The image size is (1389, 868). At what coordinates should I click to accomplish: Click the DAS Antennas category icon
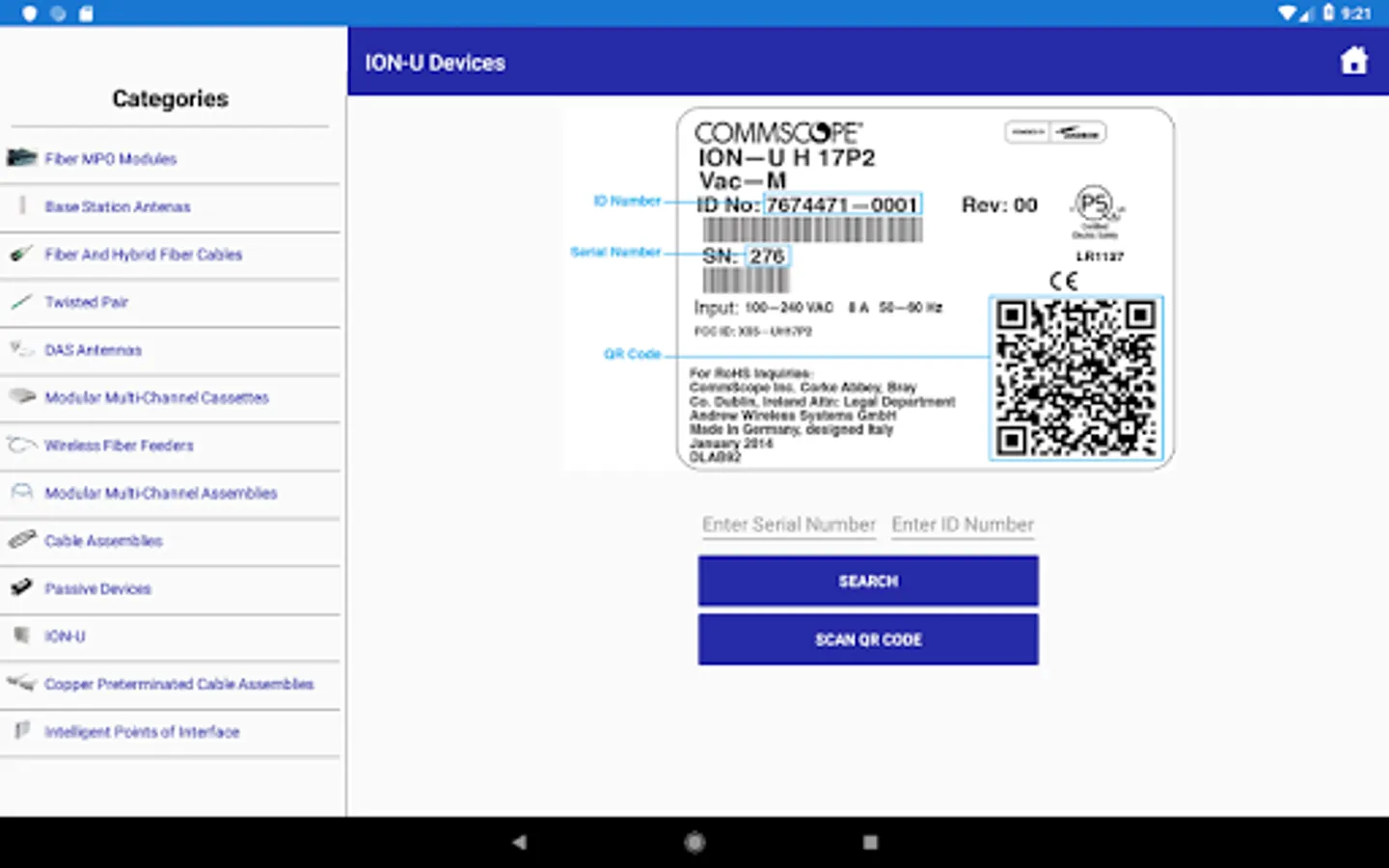click(21, 349)
